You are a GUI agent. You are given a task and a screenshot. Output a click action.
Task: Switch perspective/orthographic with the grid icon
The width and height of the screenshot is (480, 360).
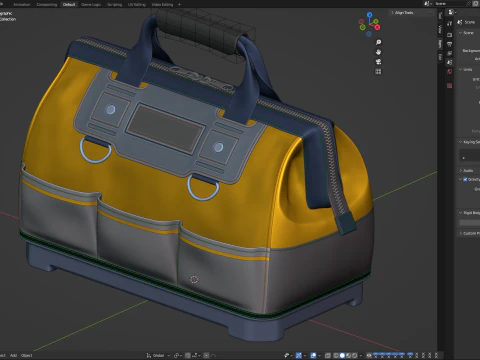coord(378,71)
